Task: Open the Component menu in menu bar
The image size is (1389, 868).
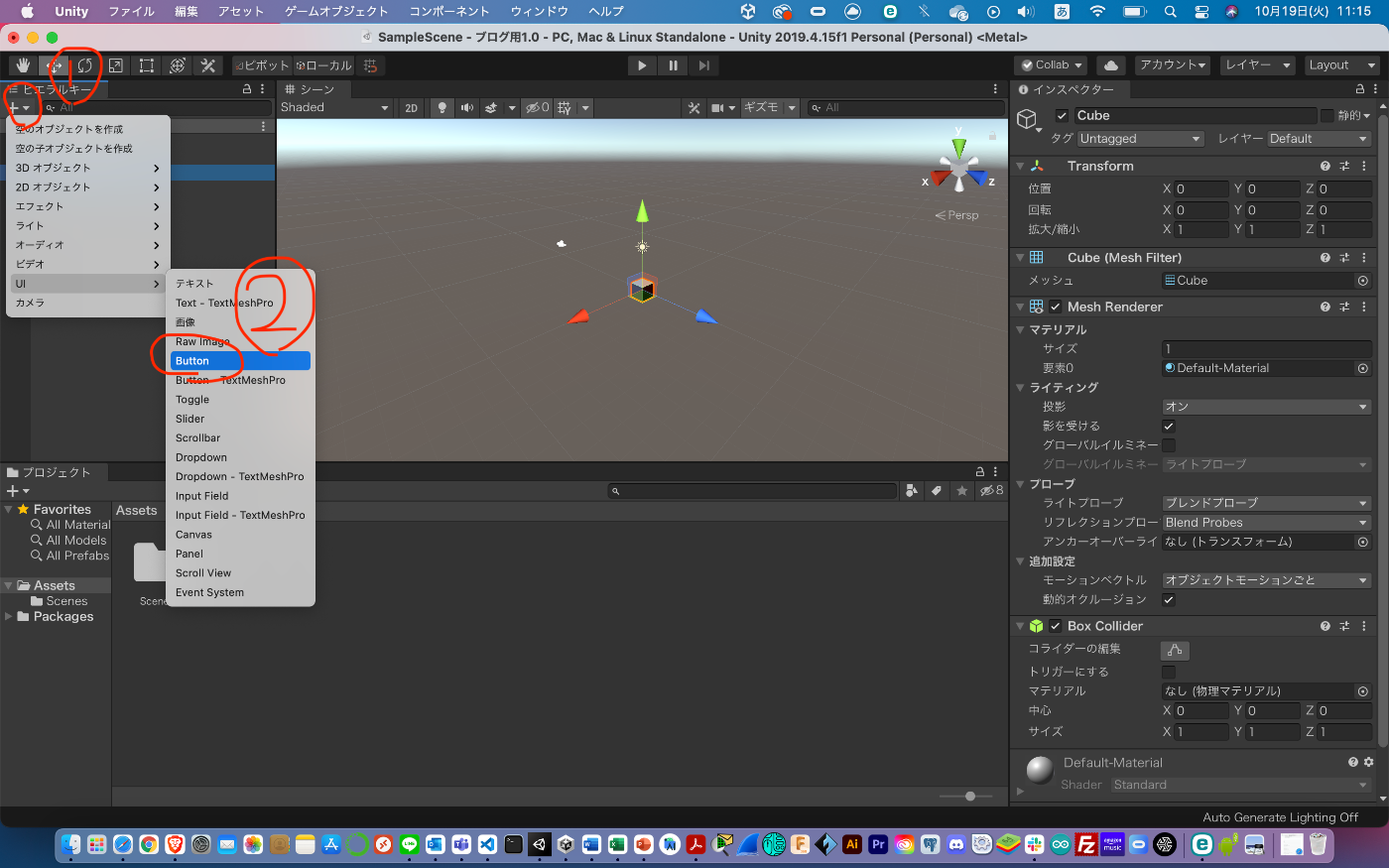Action: [448, 11]
